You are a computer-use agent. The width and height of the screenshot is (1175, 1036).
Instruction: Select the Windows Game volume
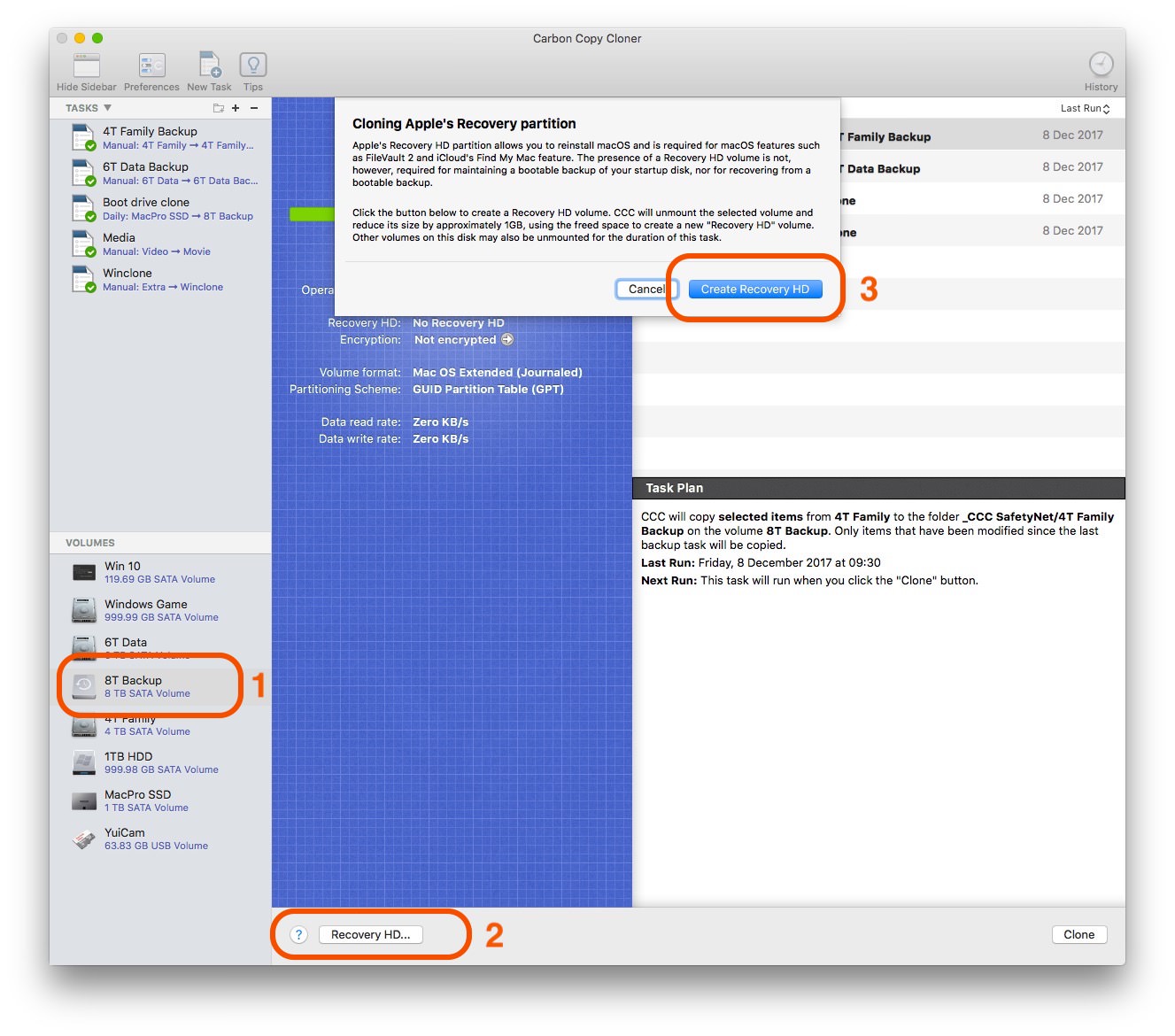(x=160, y=610)
